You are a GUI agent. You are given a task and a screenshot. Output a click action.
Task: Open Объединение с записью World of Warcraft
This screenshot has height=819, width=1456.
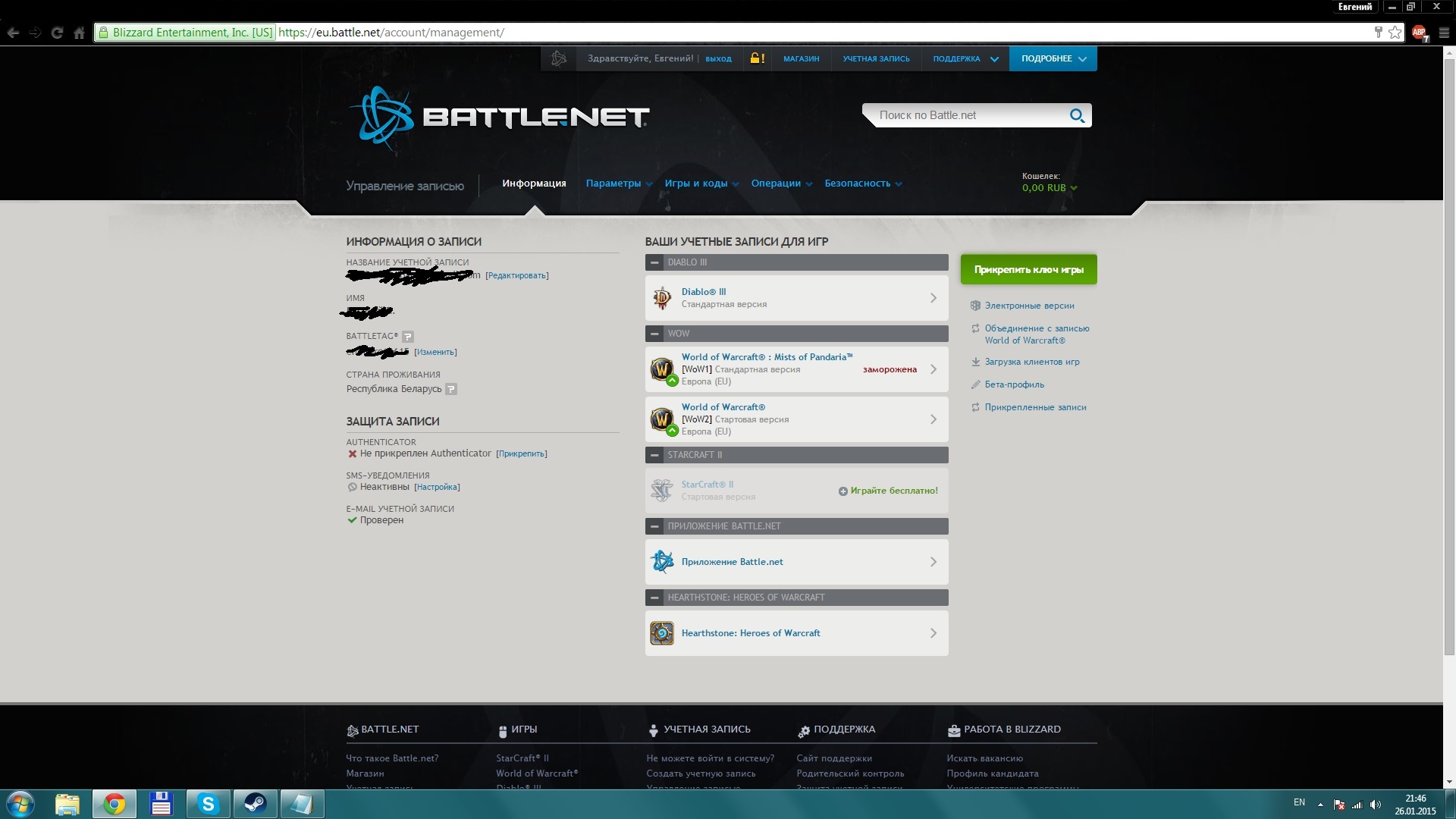click(1037, 334)
